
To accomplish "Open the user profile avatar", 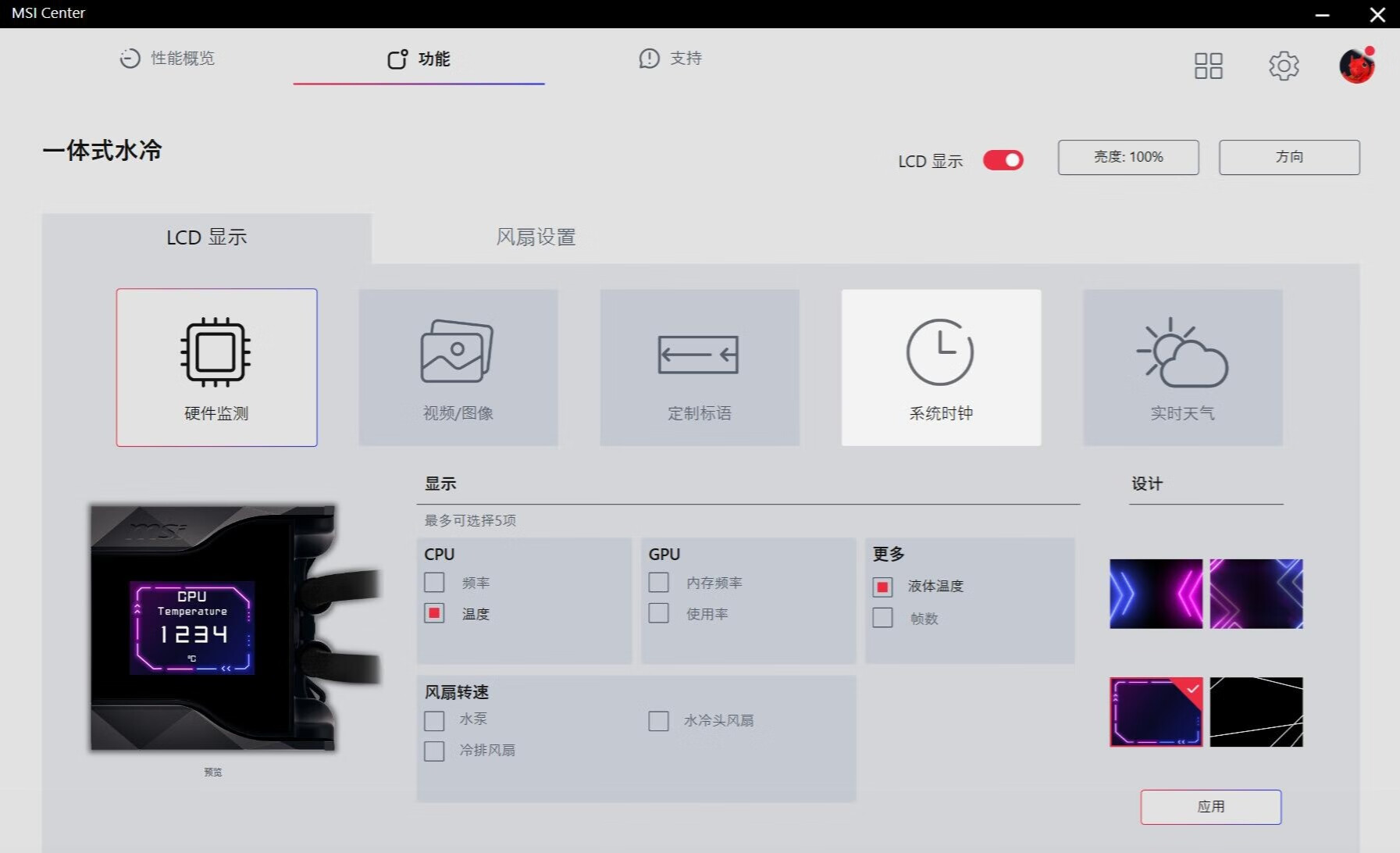I will pyautogui.click(x=1356, y=66).
